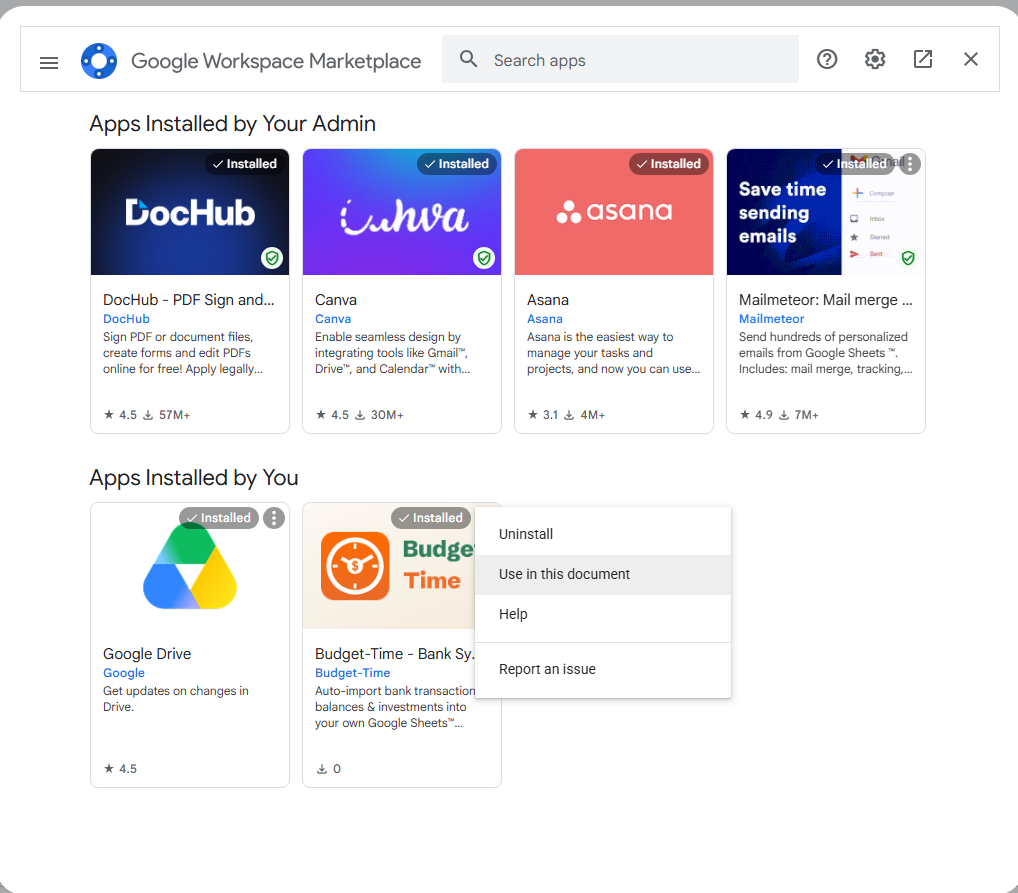
Task: Click the verified shield on Mailmeteor
Action: pos(908,258)
